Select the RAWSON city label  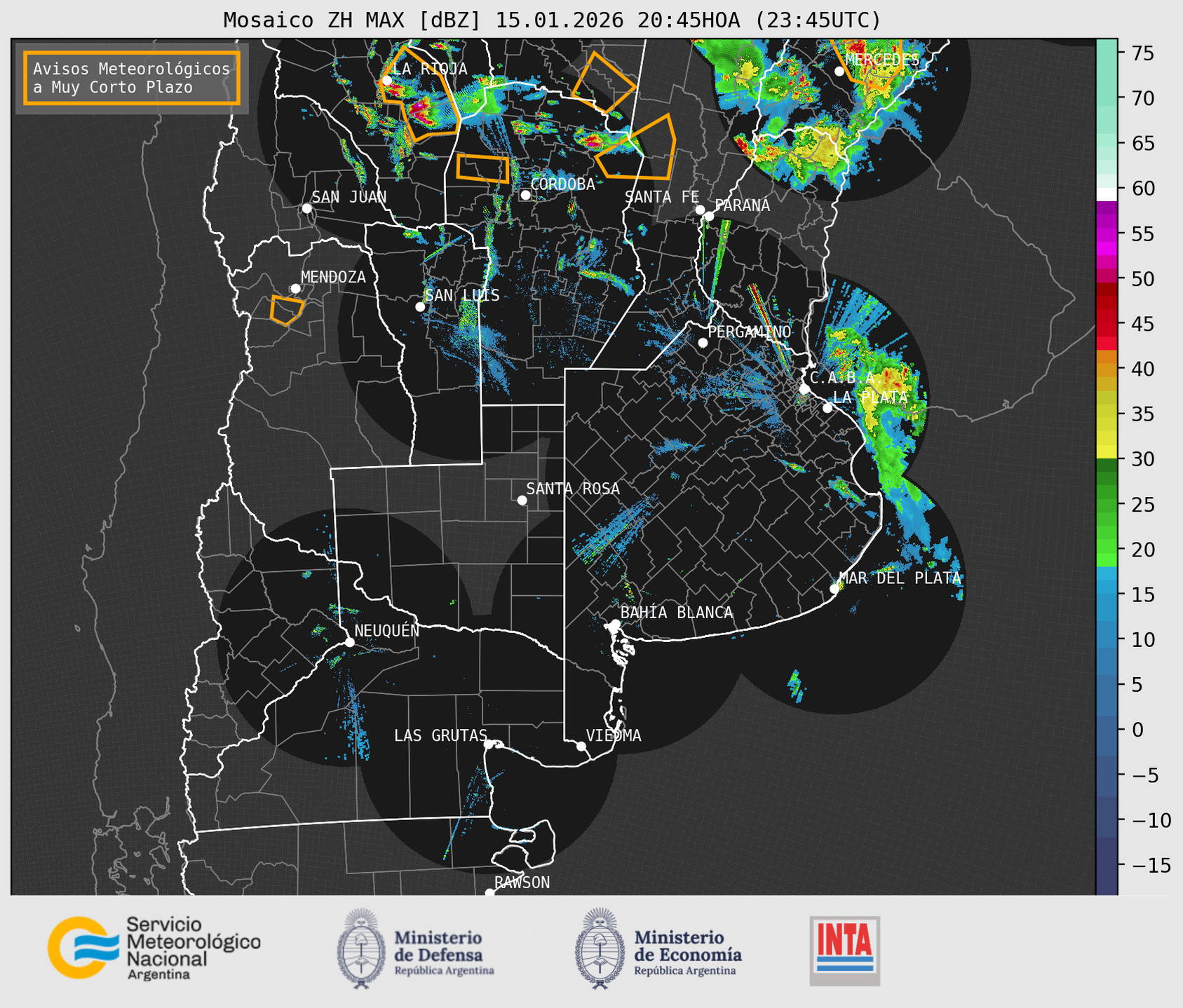(522, 883)
